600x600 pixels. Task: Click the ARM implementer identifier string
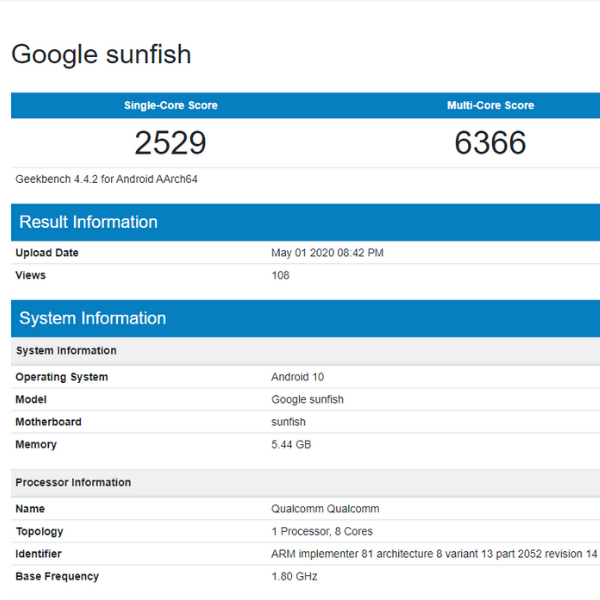click(x=434, y=554)
